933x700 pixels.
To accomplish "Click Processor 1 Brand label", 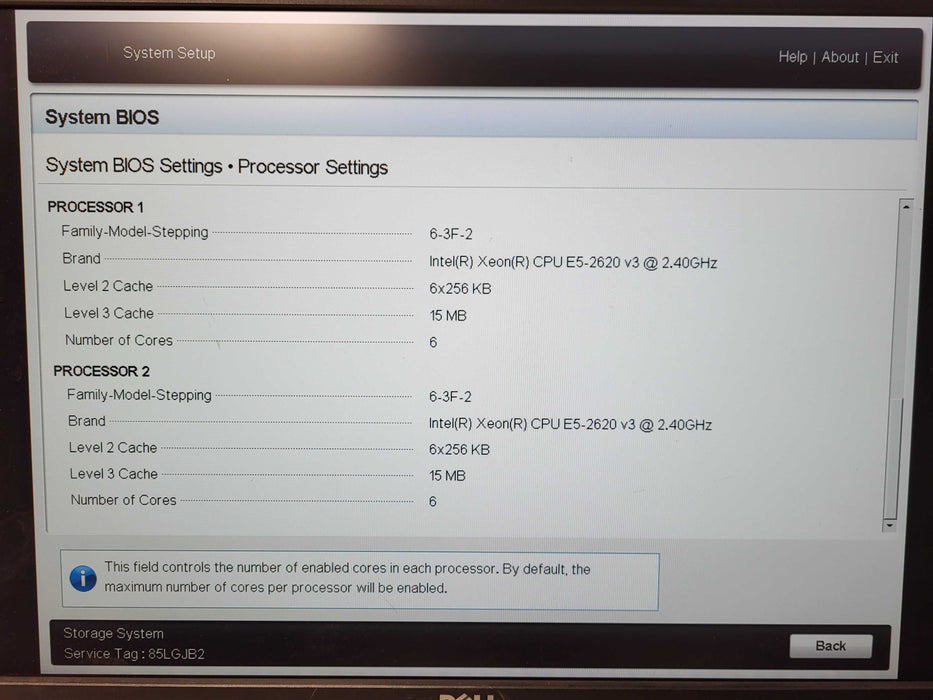I will coord(81,258).
